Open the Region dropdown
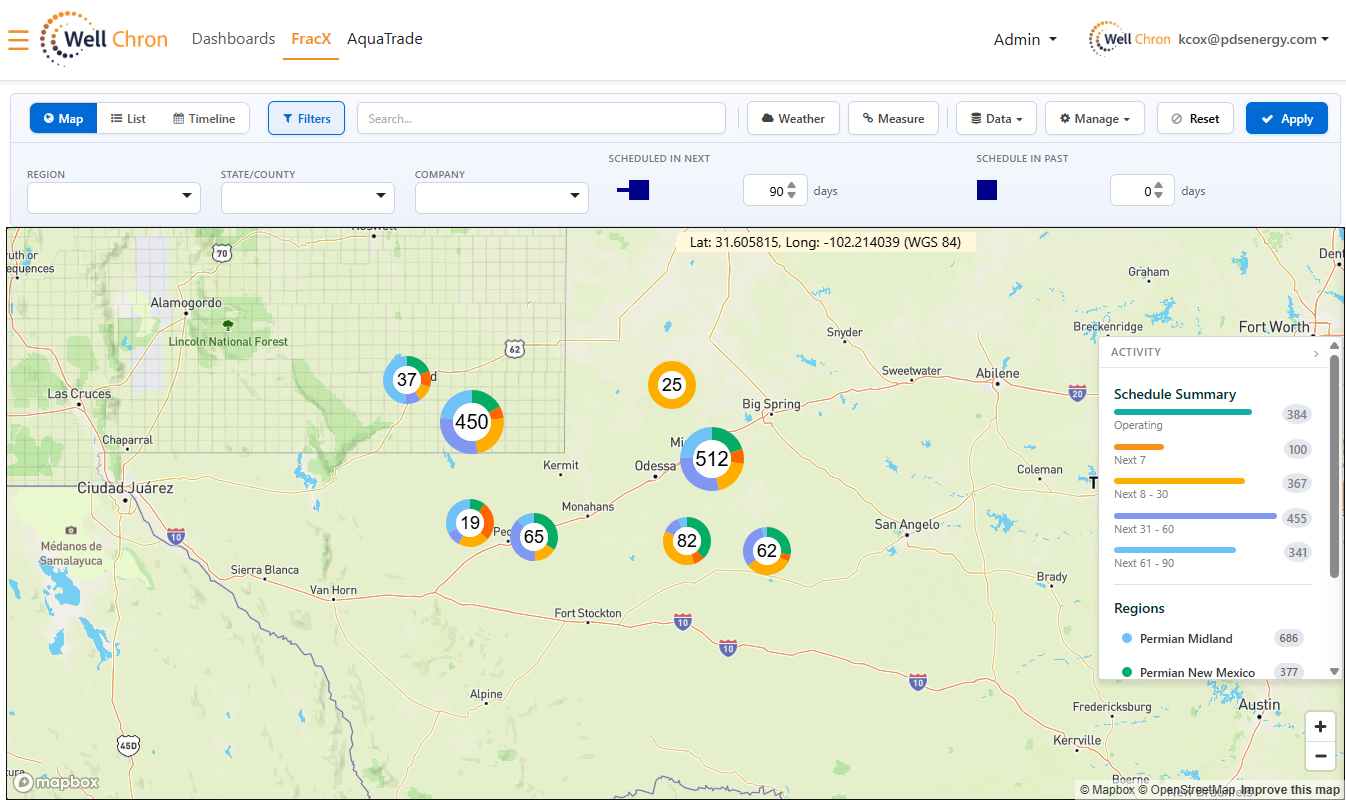Image resolution: width=1346 pixels, height=800 pixels. click(114, 197)
